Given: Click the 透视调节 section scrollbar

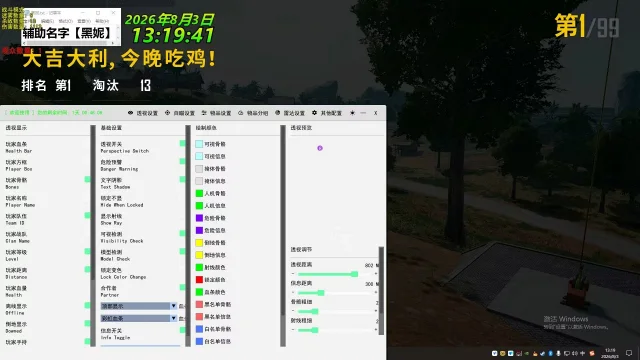Looking at the screenshot, I should click(381, 291).
